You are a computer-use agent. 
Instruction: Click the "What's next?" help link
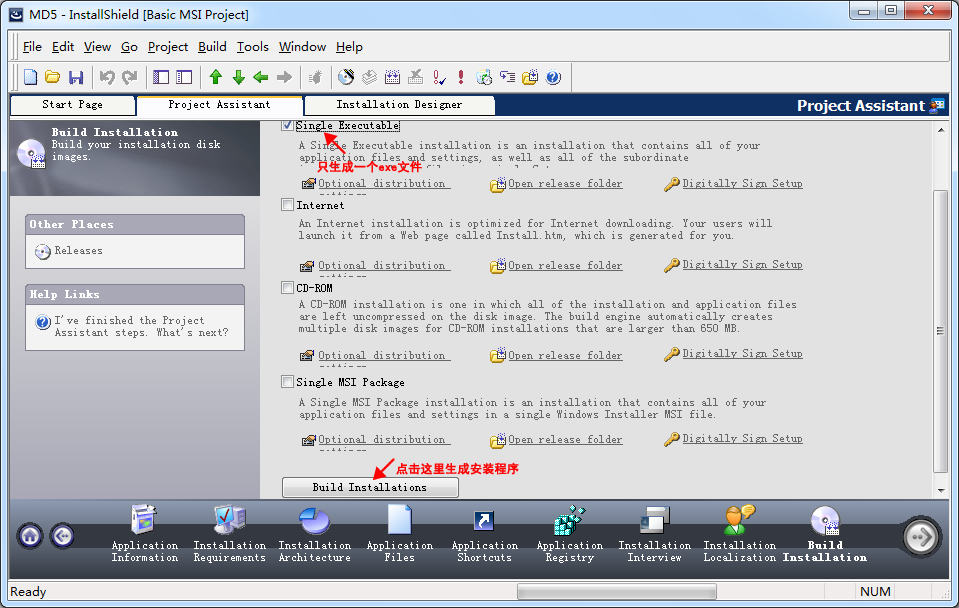pos(141,326)
